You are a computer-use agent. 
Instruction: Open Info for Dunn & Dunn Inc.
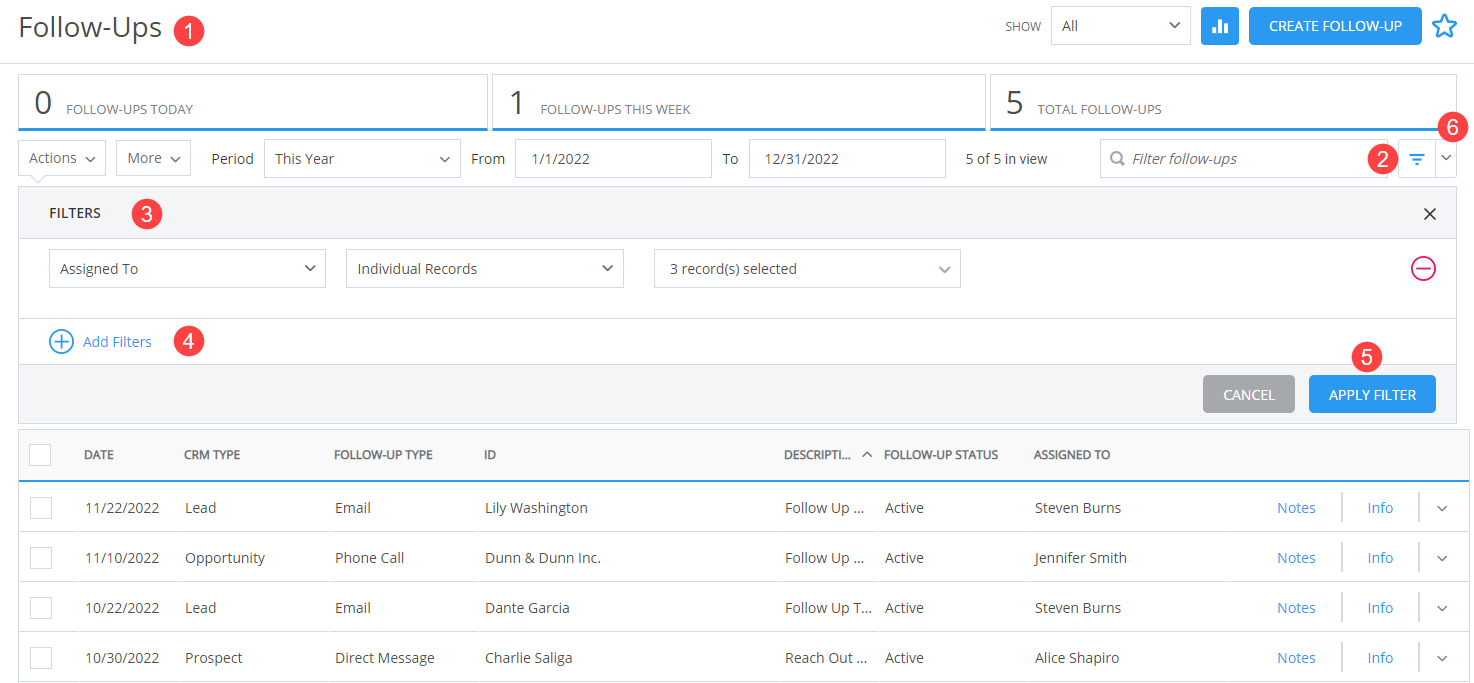click(1380, 558)
